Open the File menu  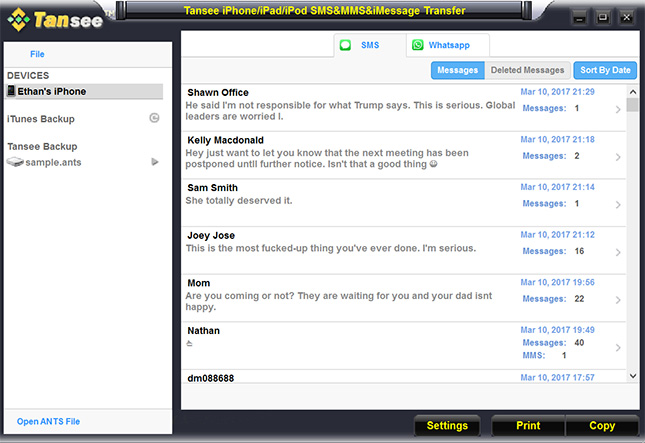click(37, 54)
